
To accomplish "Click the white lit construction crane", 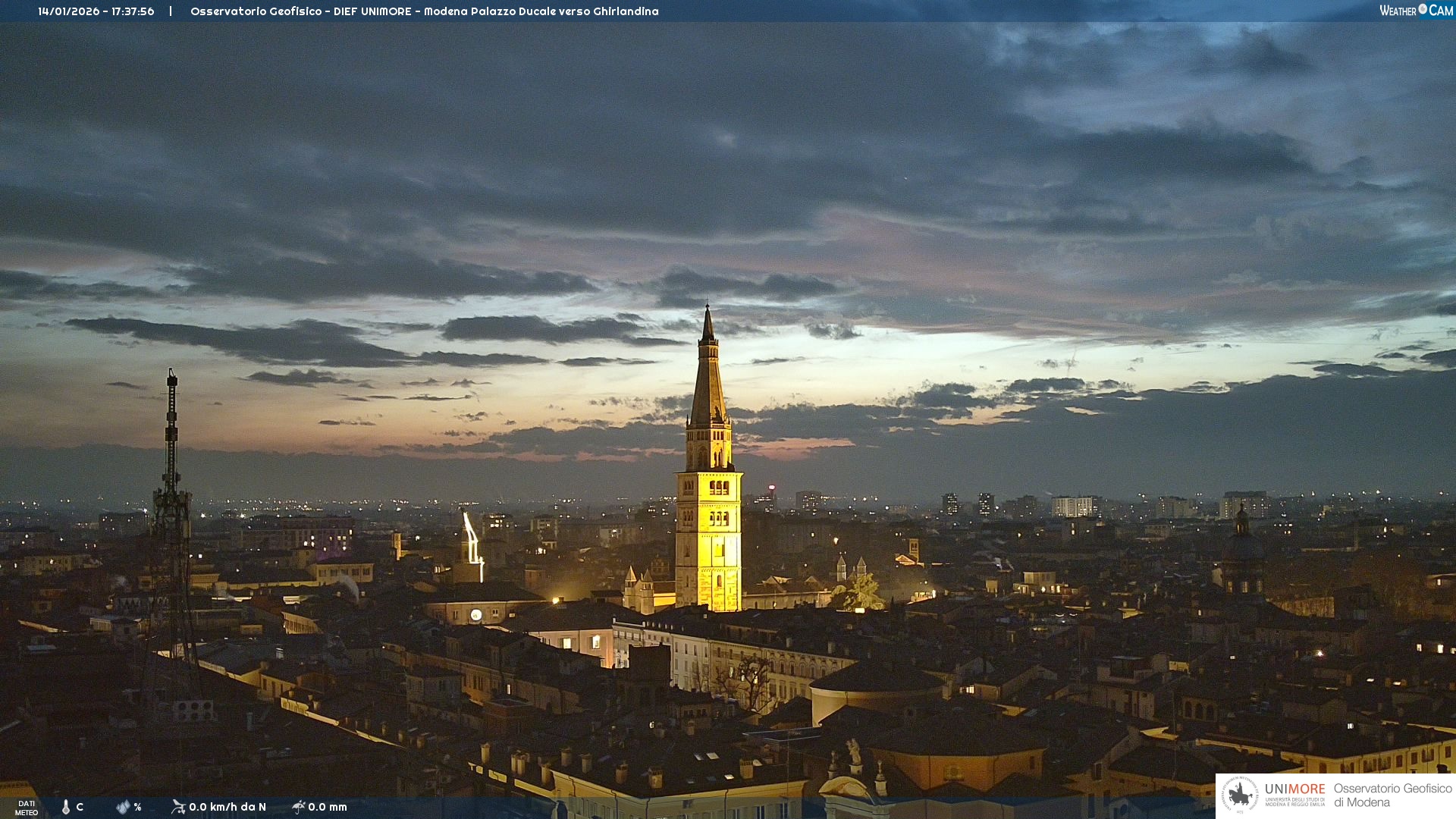I will [473, 544].
